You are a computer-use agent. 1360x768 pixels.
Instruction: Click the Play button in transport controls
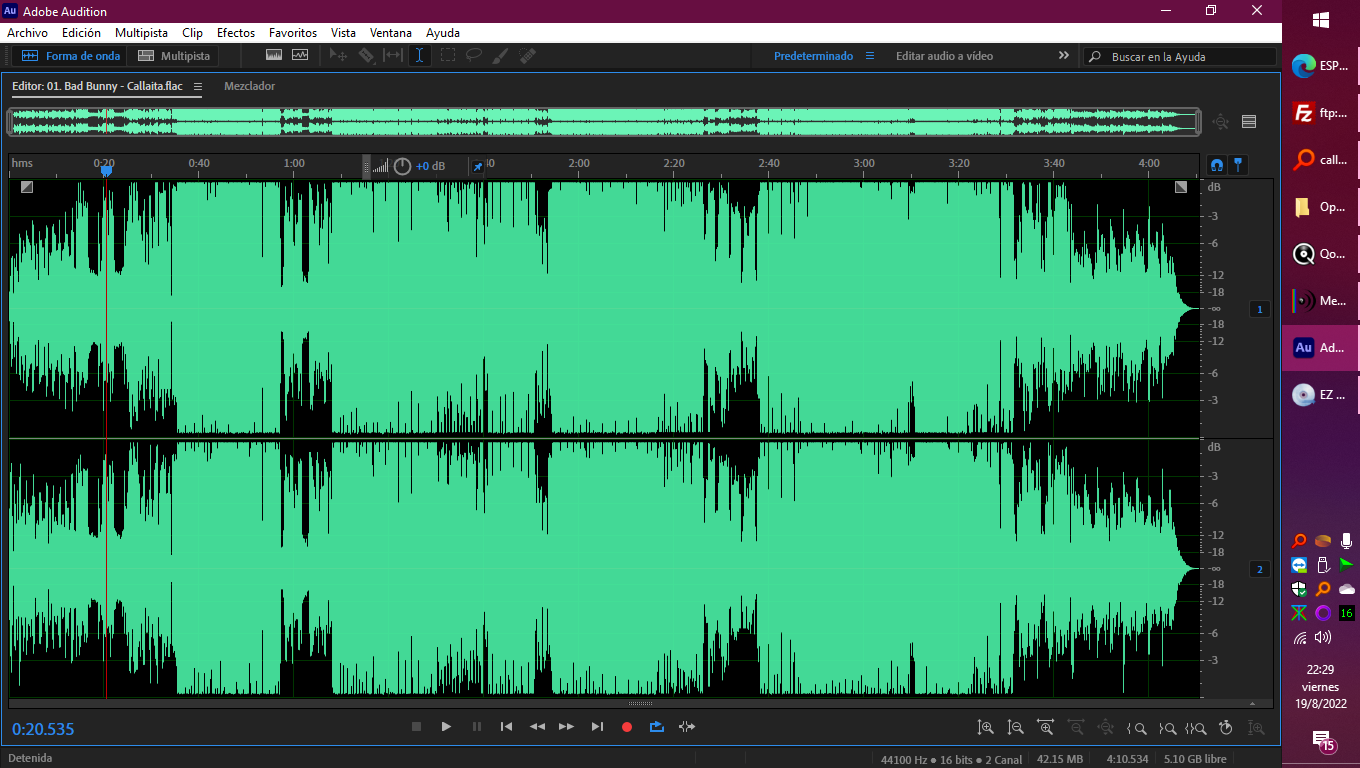(x=446, y=727)
